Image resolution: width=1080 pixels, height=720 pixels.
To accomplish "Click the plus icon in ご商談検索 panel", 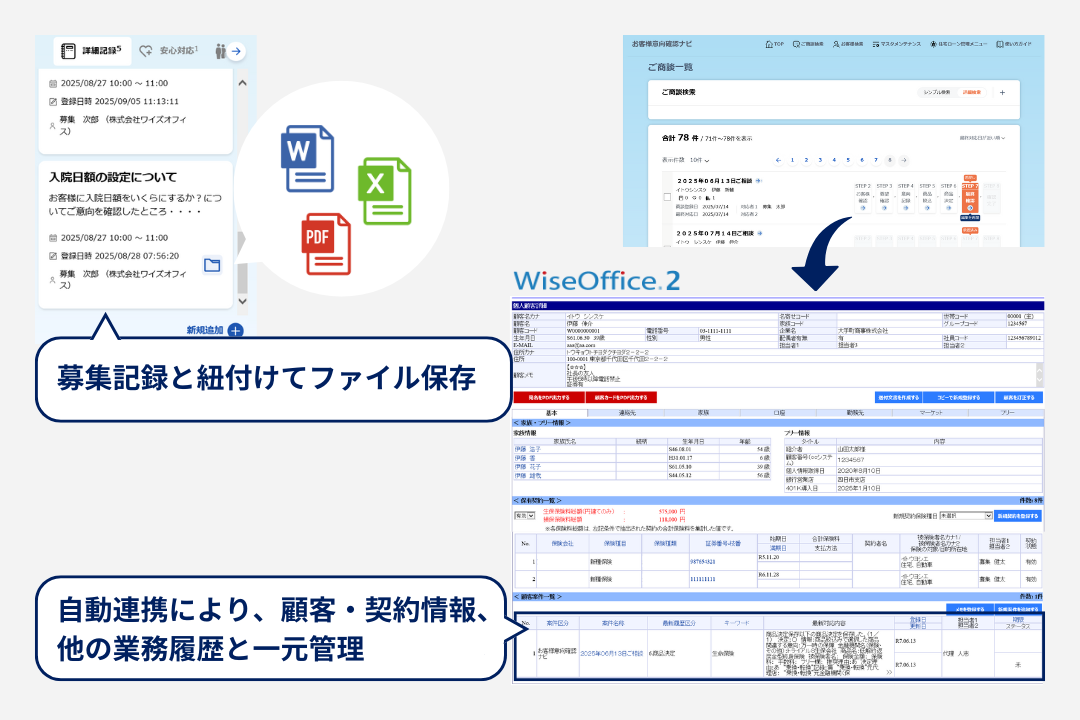I will 1002,92.
